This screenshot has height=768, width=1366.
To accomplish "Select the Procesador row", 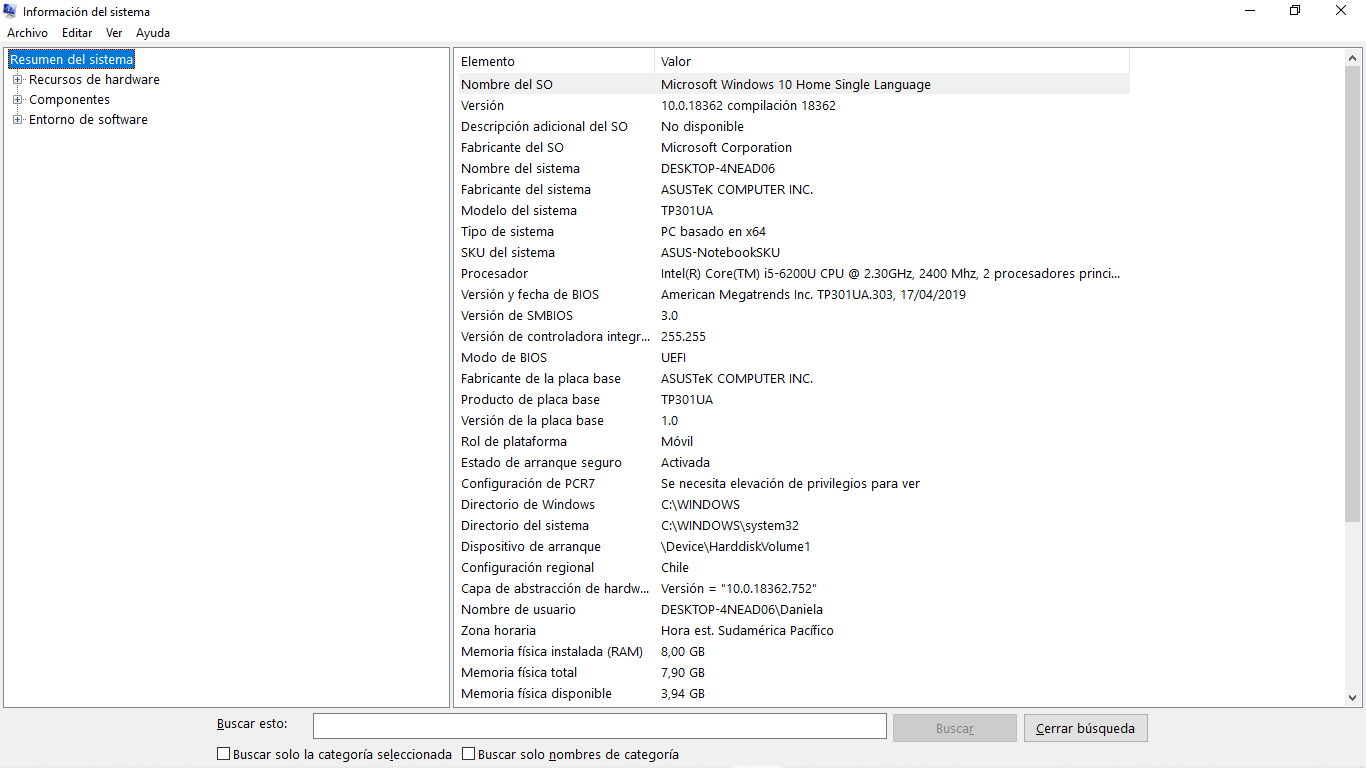I will click(x=793, y=274).
